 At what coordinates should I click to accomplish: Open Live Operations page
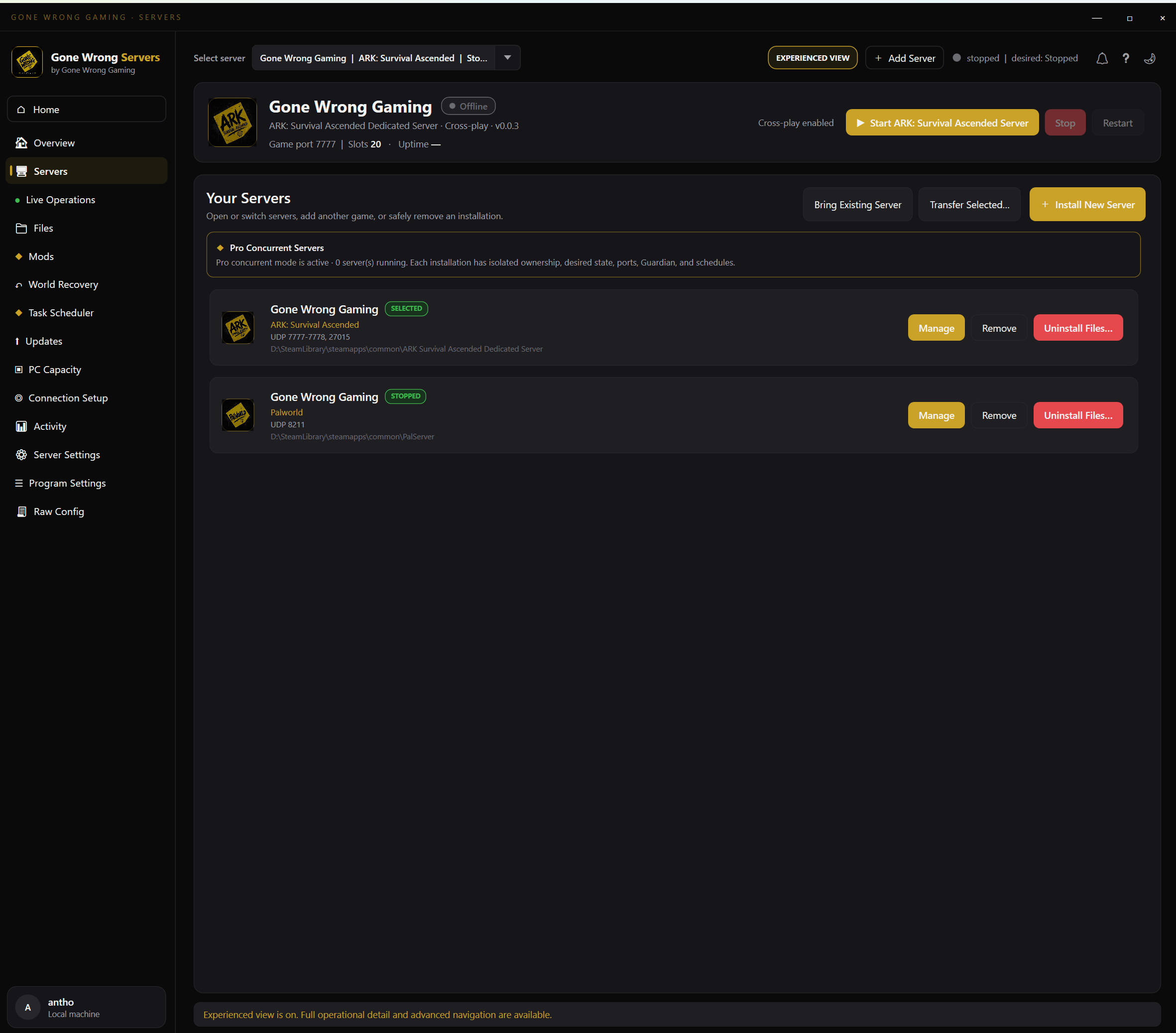[x=86, y=200]
